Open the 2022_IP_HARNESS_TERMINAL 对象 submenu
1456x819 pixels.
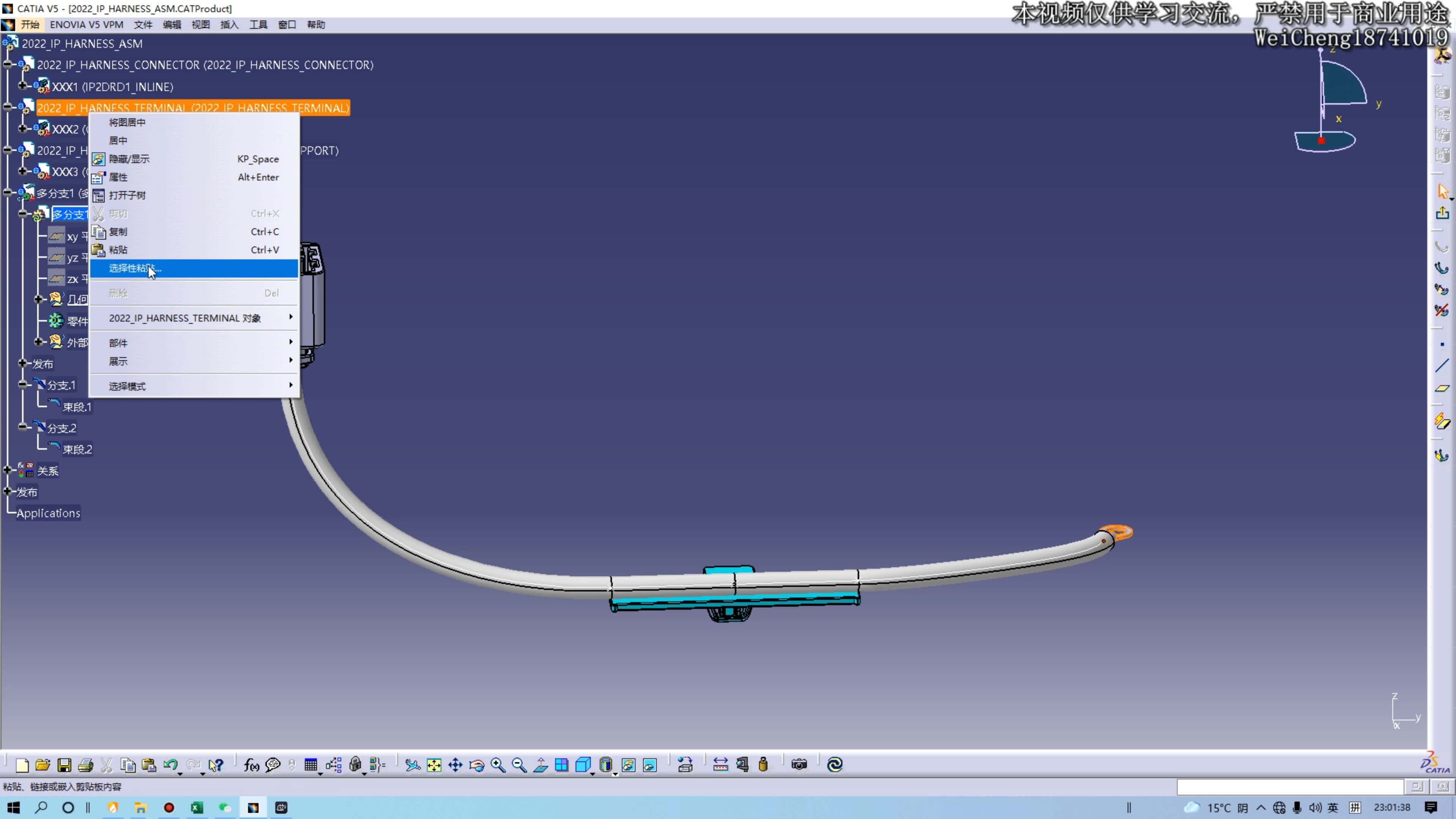pyautogui.click(x=194, y=318)
